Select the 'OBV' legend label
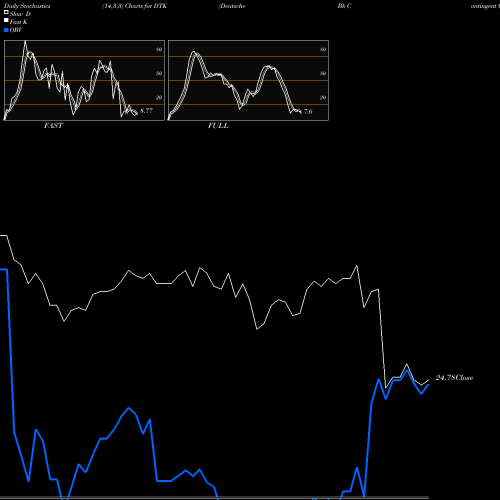The height and width of the screenshot is (500, 500). pos(16,30)
